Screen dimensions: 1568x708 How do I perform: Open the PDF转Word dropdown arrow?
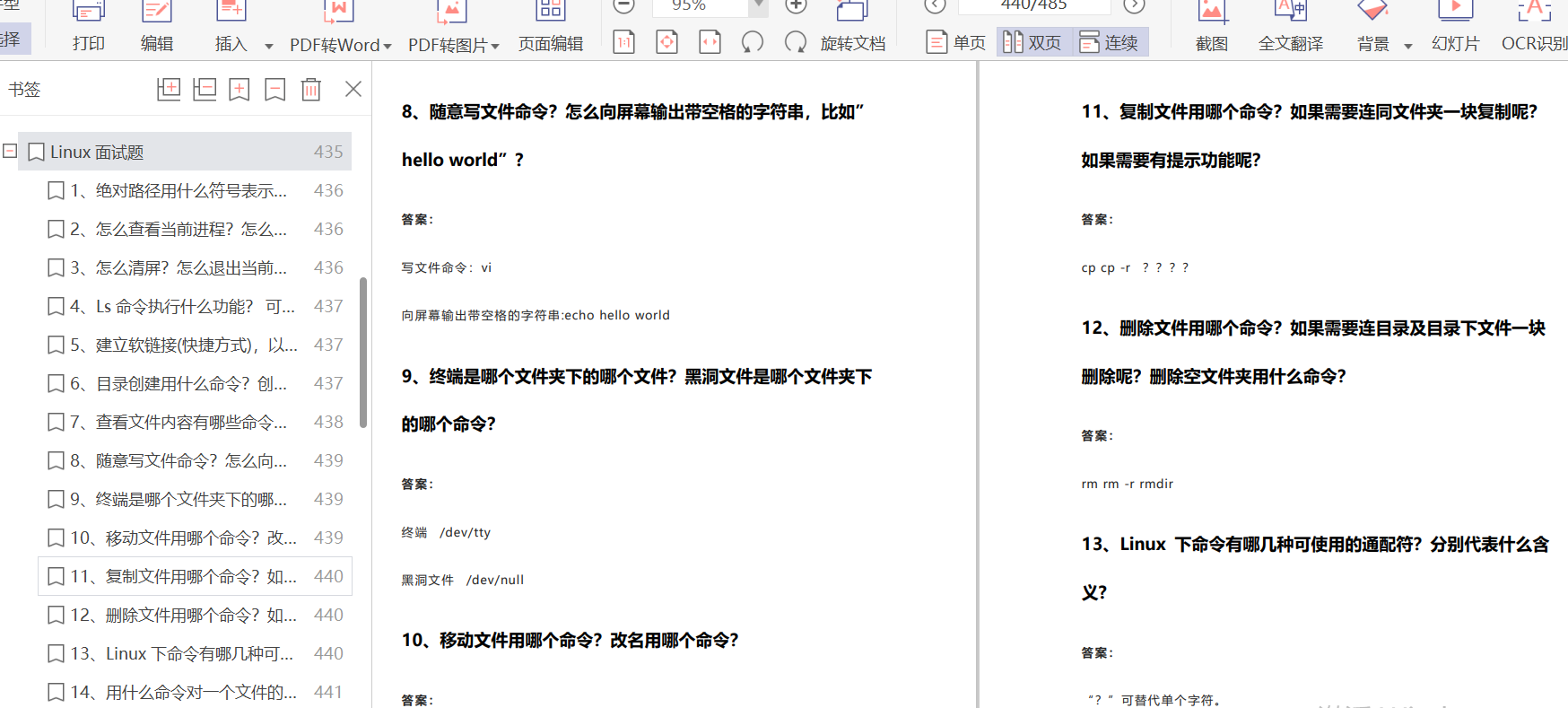[x=388, y=46]
